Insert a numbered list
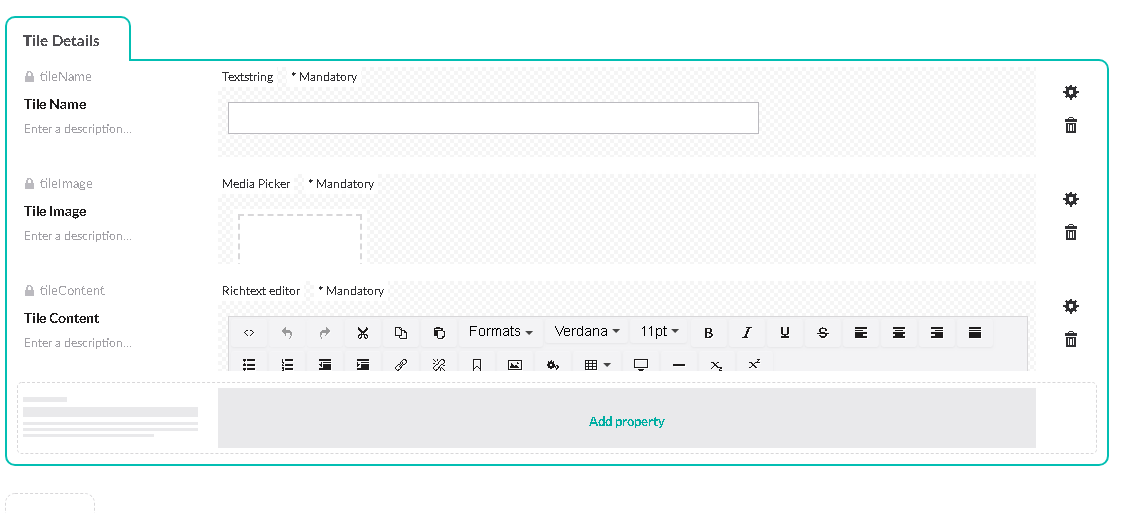This screenshot has height=513, width=1124. pos(287,364)
